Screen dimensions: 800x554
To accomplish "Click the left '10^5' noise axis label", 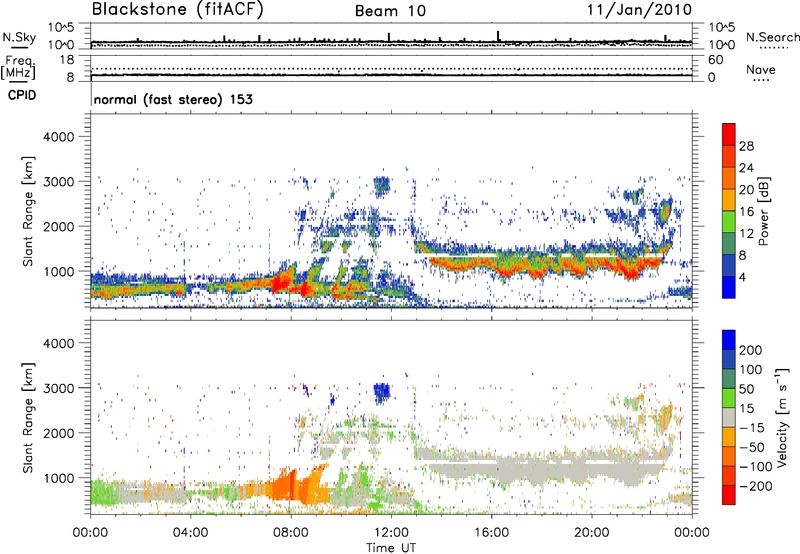I will 61,27.
